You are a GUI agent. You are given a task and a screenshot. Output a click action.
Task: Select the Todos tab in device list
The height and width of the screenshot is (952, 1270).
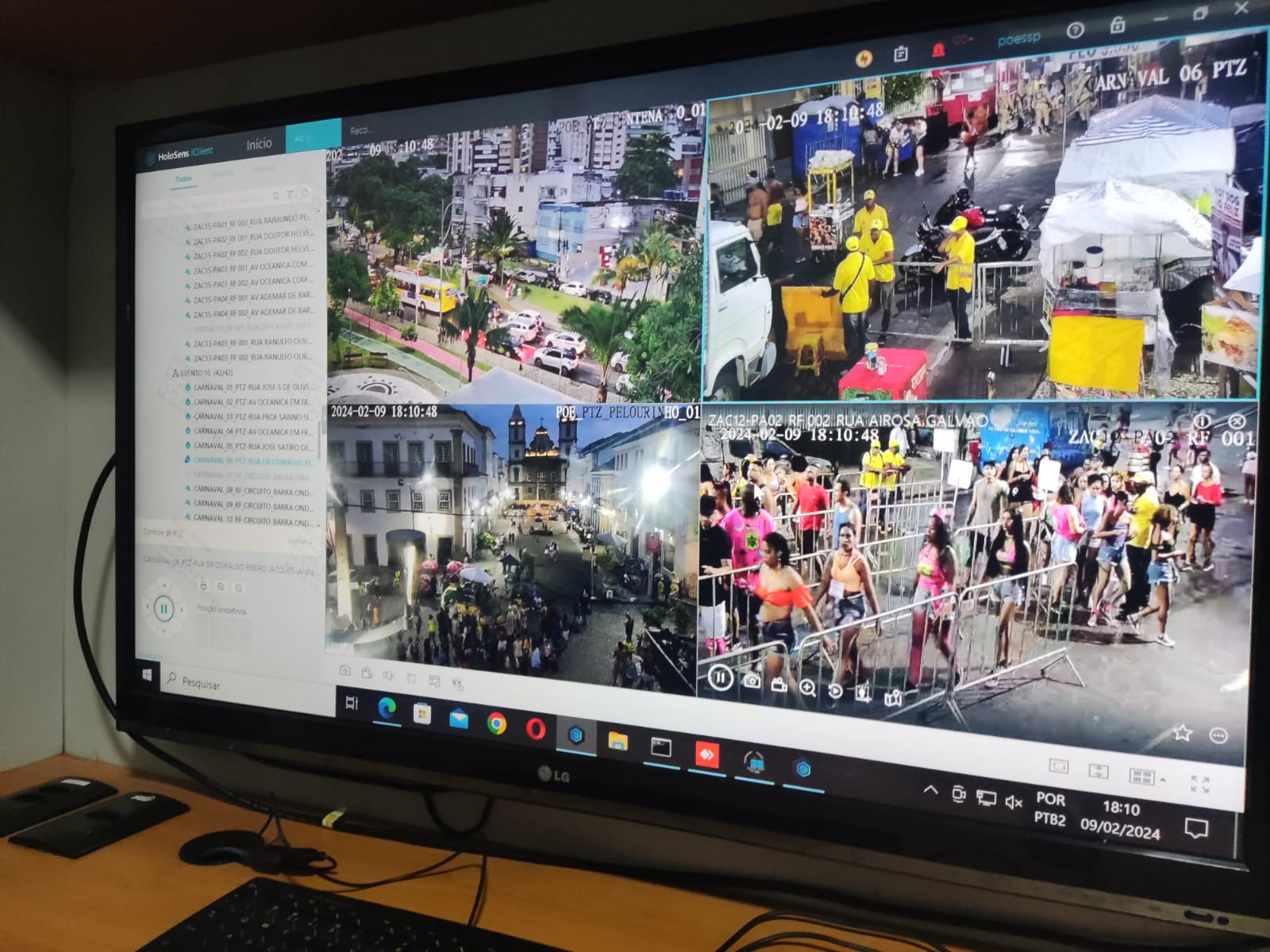click(183, 179)
